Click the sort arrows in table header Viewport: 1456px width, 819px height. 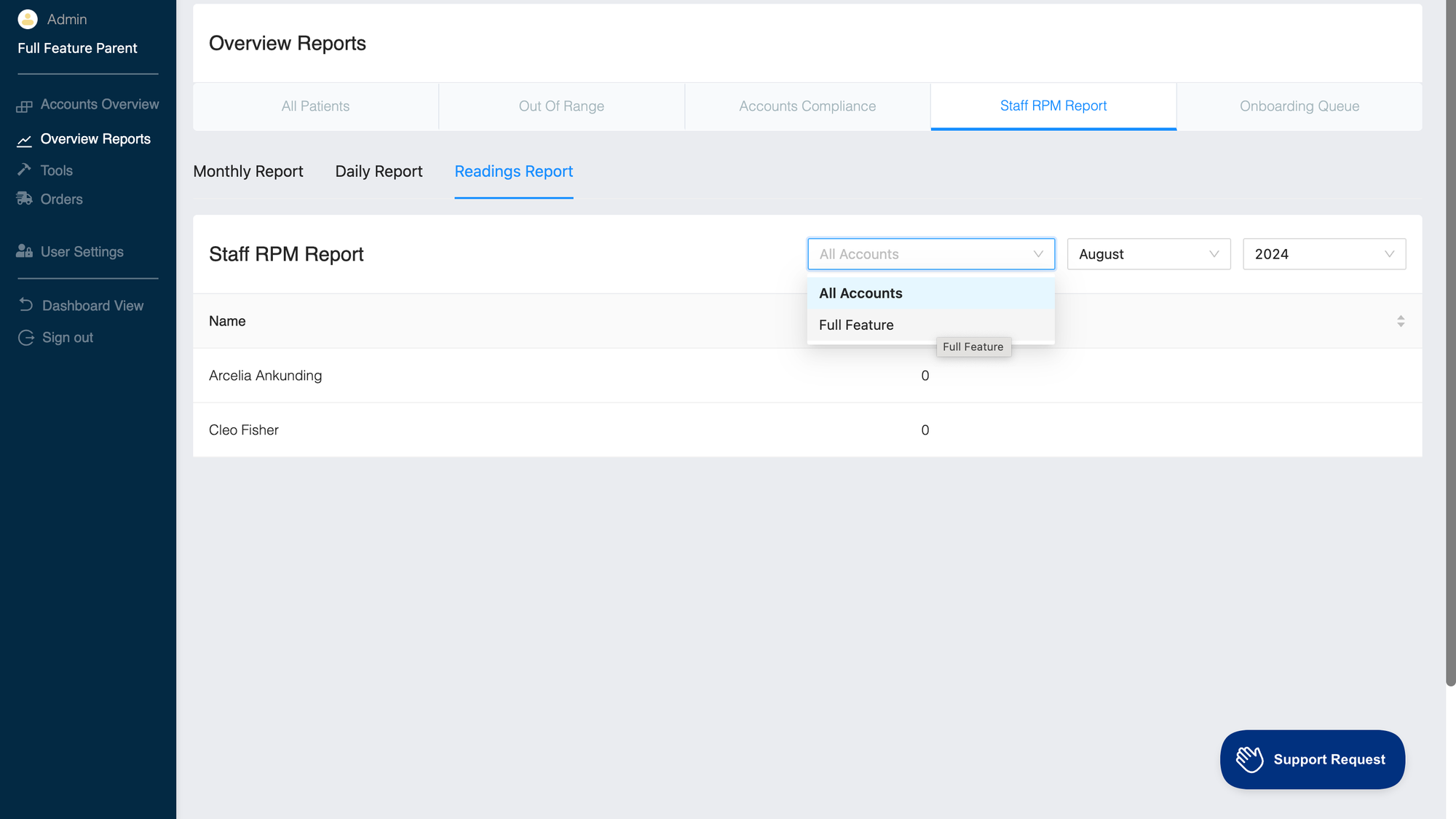[1400, 321]
